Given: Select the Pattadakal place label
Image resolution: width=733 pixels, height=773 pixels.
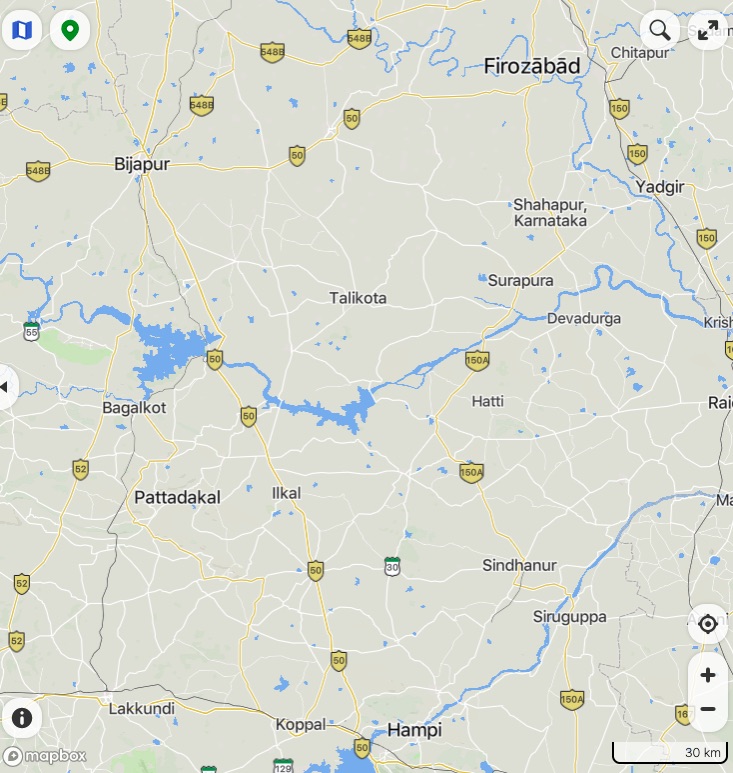Looking at the screenshot, I should click(x=177, y=497).
